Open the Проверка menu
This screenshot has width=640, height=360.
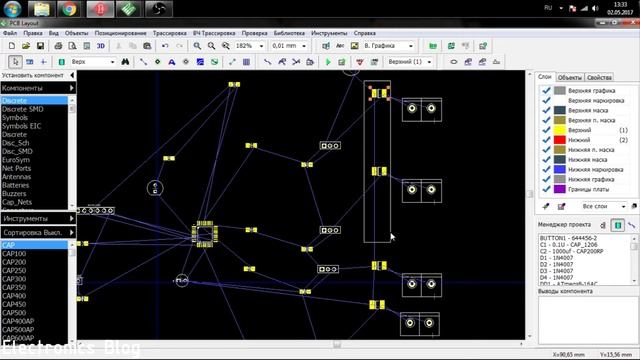pyautogui.click(x=254, y=33)
